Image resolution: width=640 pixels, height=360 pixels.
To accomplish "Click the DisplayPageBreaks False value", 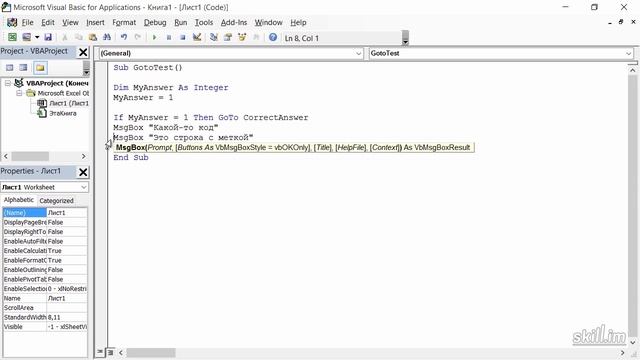I will [67, 222].
